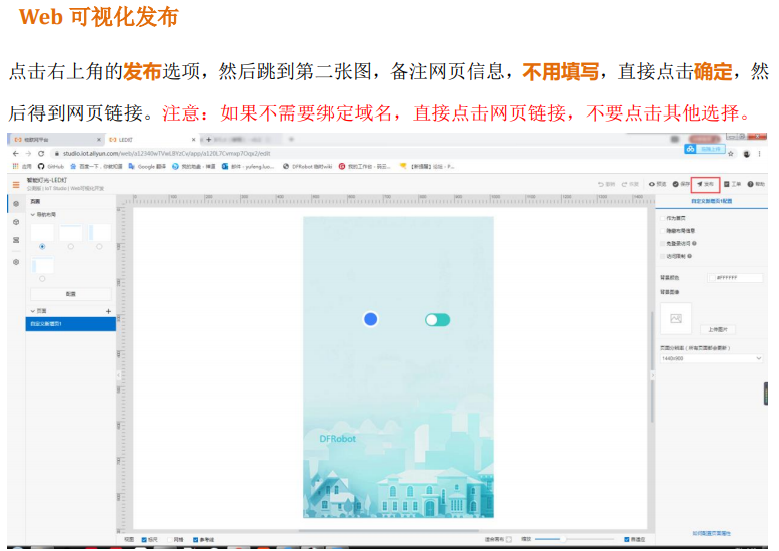The width and height of the screenshot is (779, 551).
Task: Click the bookmark star in address bar
Action: pyautogui.click(x=730, y=153)
